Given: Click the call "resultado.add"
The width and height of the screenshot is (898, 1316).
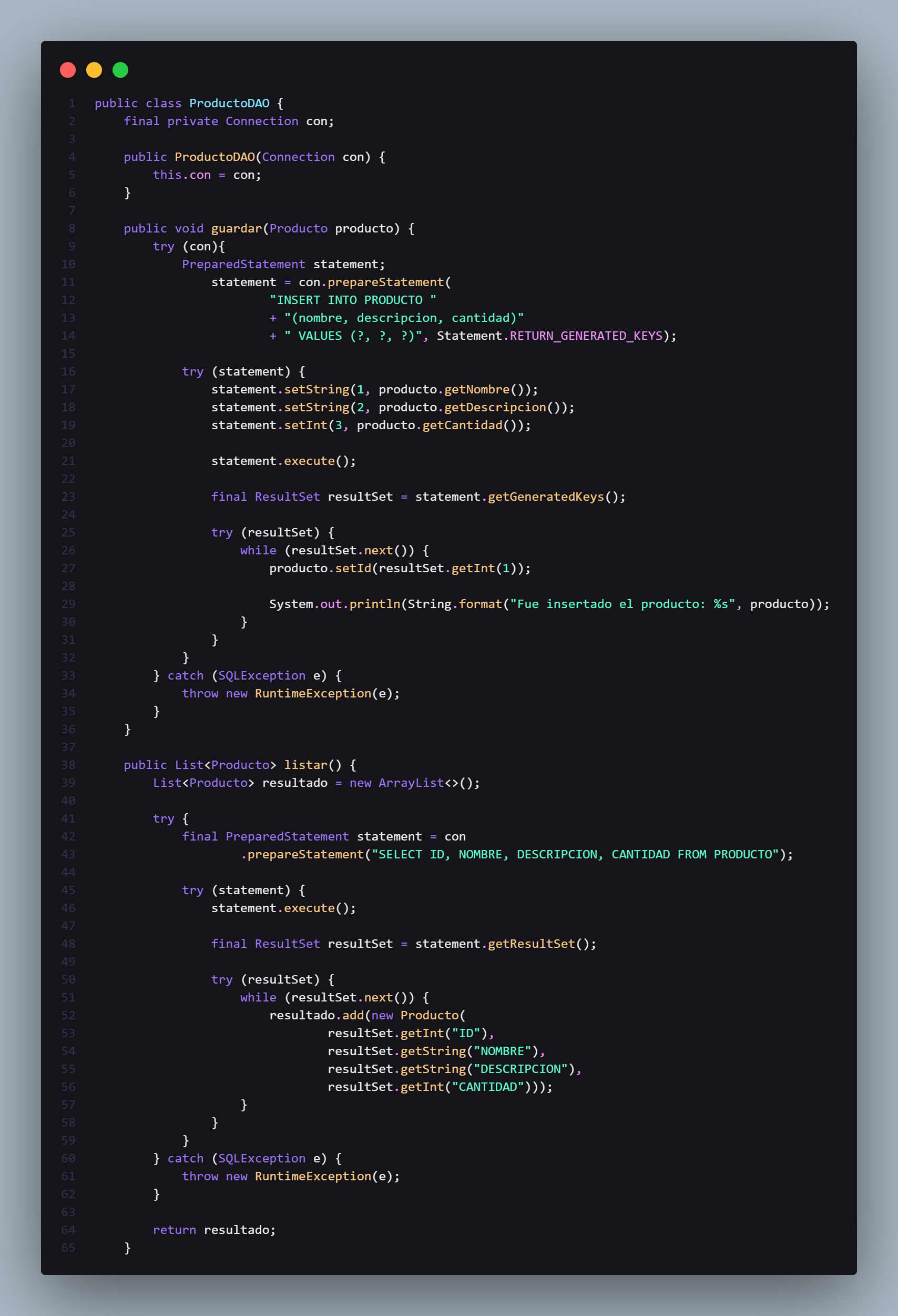Looking at the screenshot, I should [x=317, y=1015].
